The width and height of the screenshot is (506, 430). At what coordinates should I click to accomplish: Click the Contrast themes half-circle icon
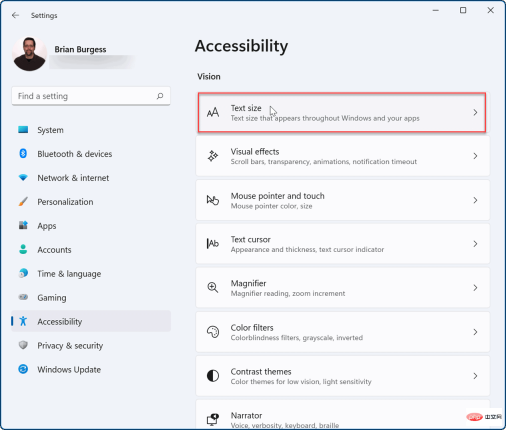213,376
